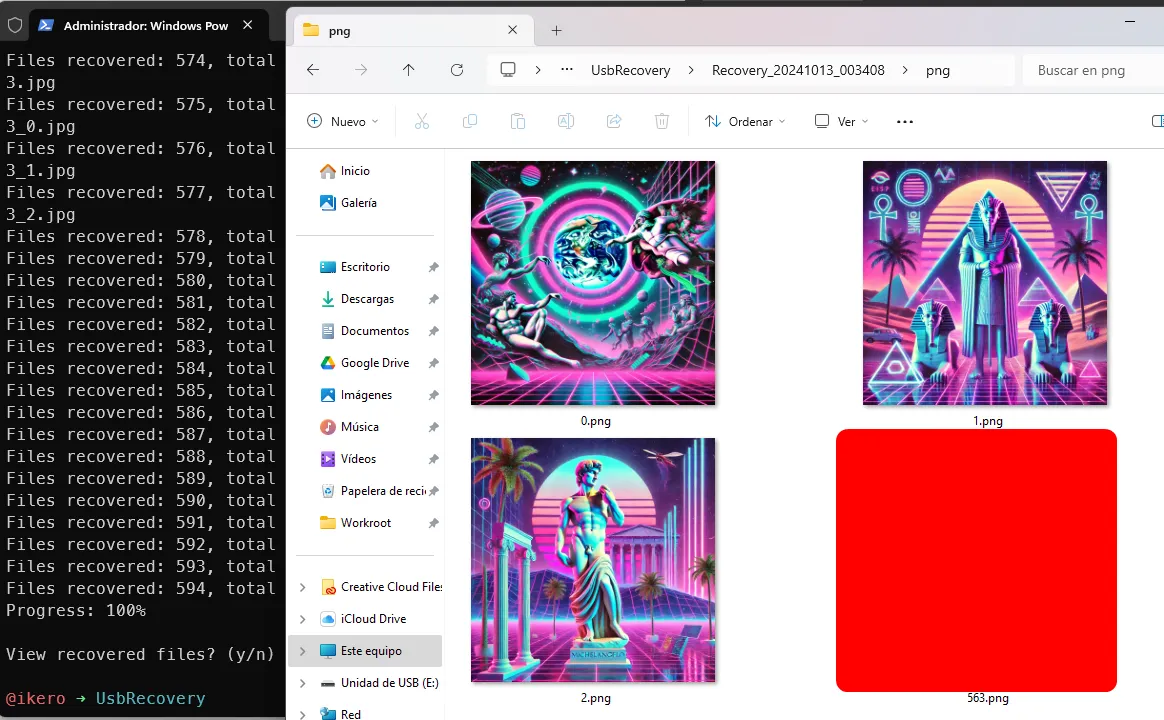The height and width of the screenshot is (720, 1164).
Task: Open the Ver view dropdown
Action: [841, 121]
